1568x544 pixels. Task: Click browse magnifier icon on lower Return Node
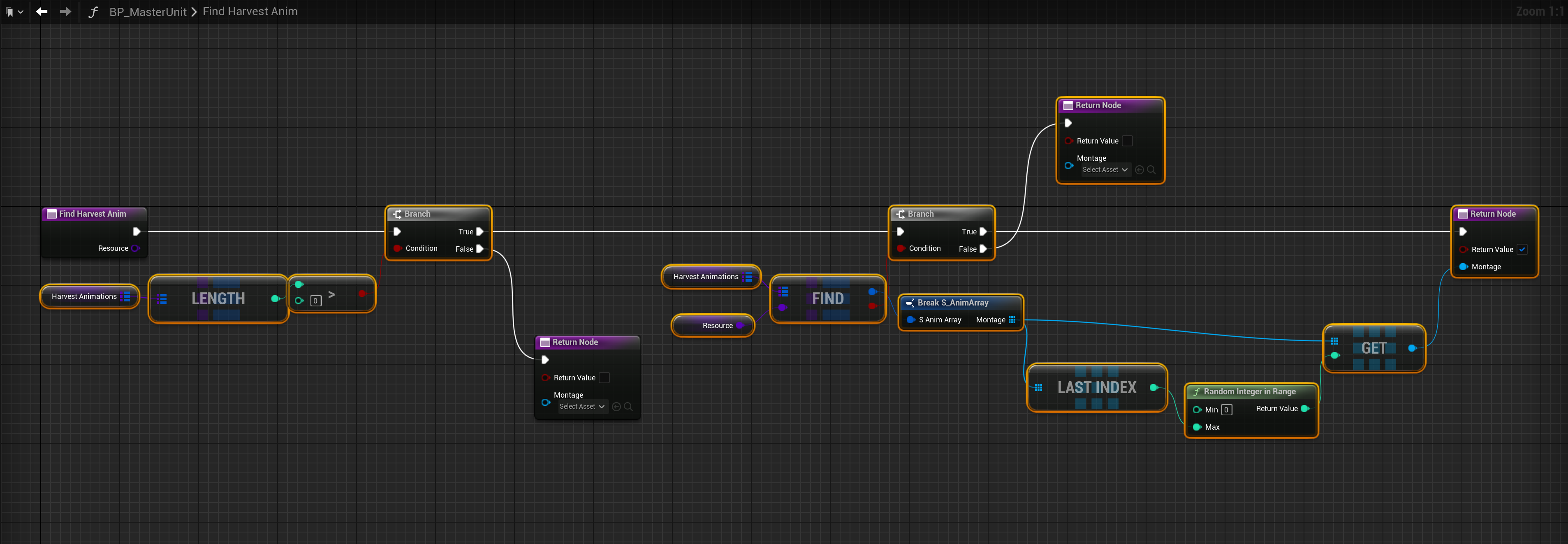tap(628, 407)
